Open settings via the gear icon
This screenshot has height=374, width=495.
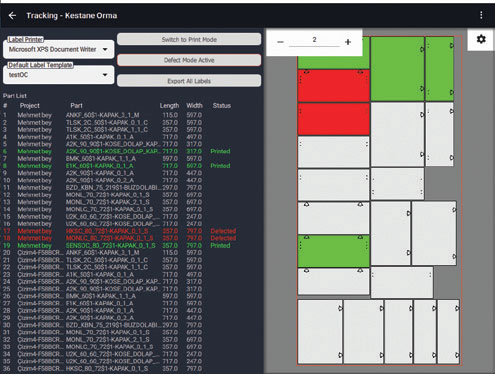click(x=481, y=39)
